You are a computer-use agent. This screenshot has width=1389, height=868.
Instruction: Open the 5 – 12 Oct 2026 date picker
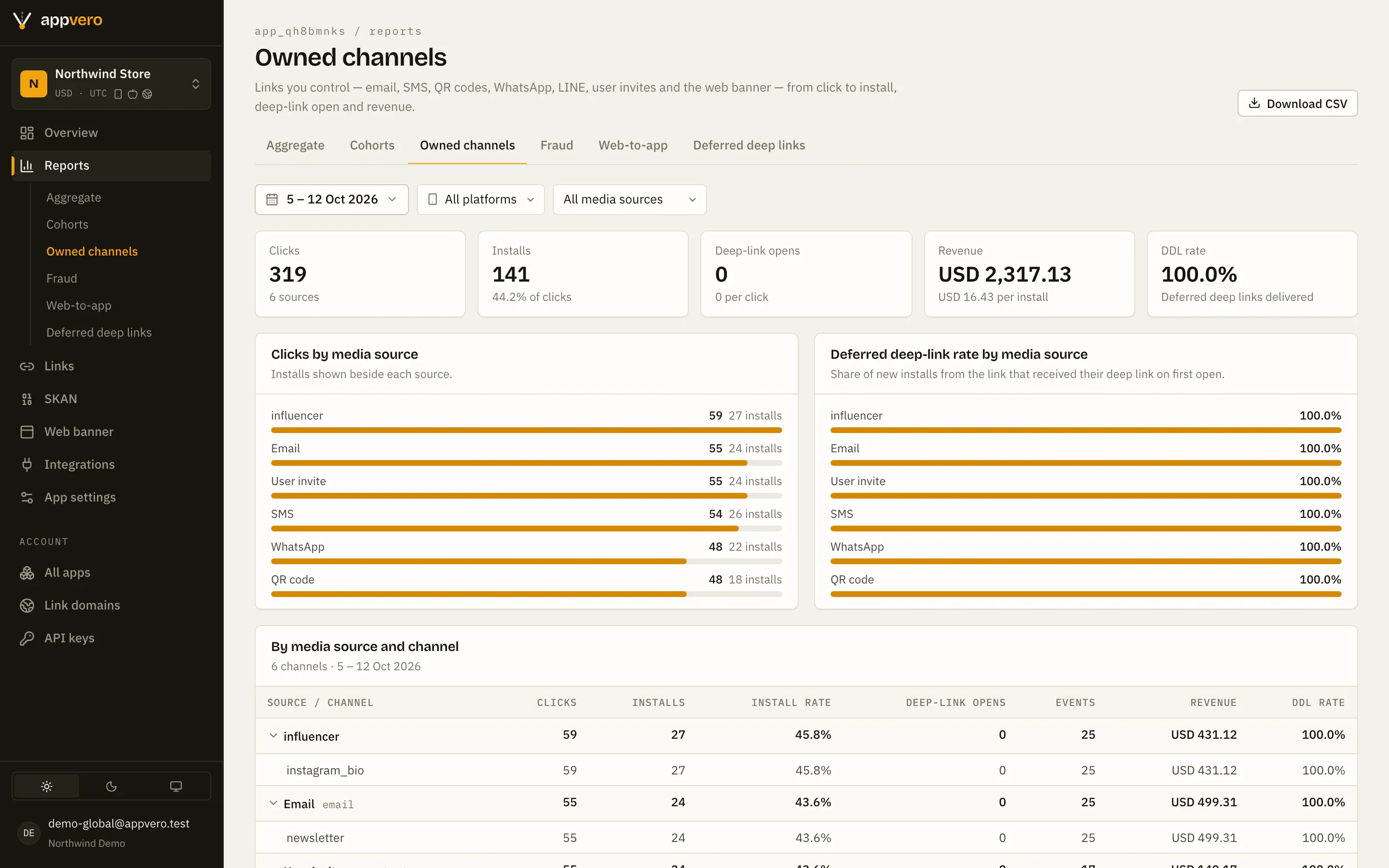[332, 199]
